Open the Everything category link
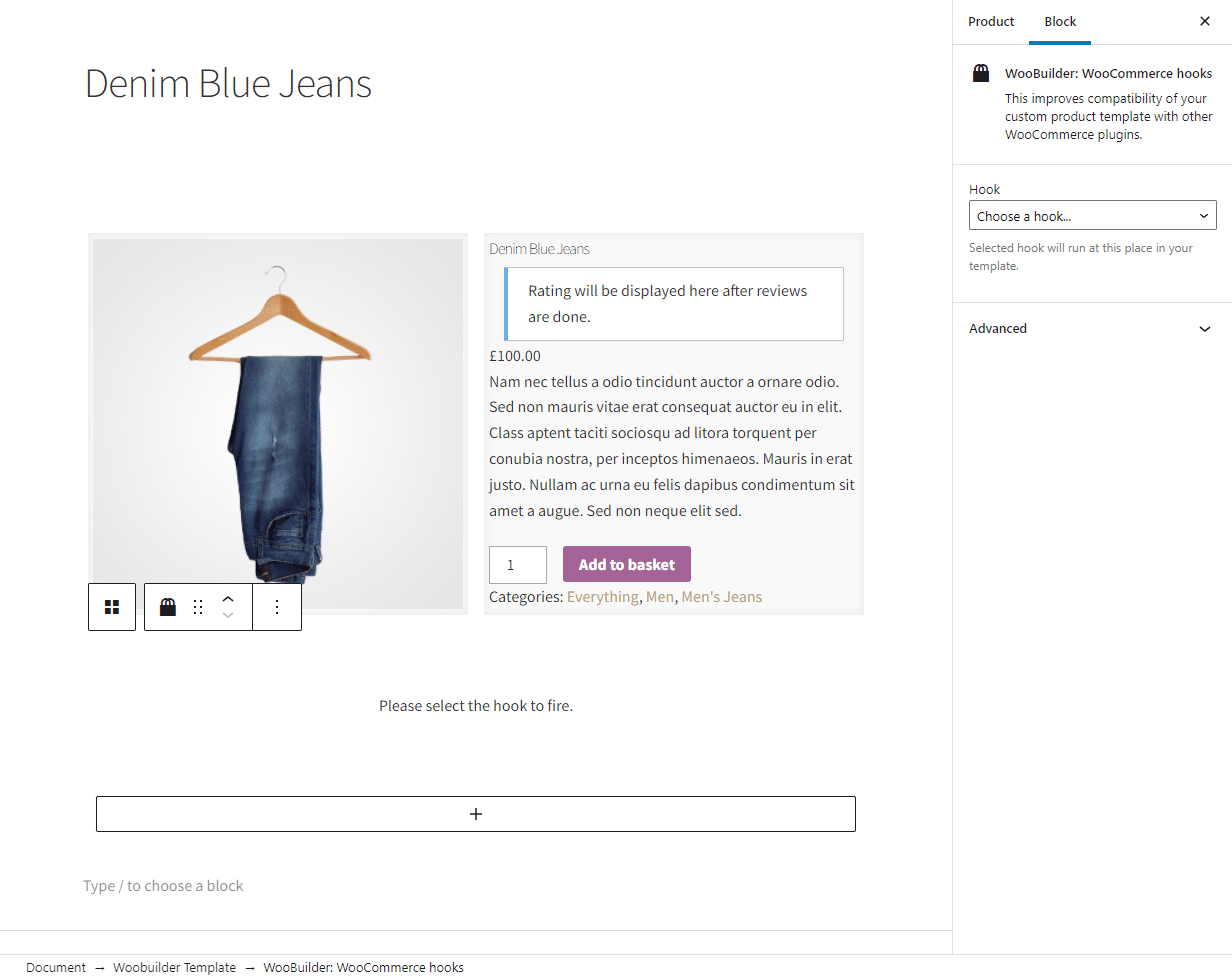The height and width of the screenshot is (979, 1232). (x=602, y=597)
